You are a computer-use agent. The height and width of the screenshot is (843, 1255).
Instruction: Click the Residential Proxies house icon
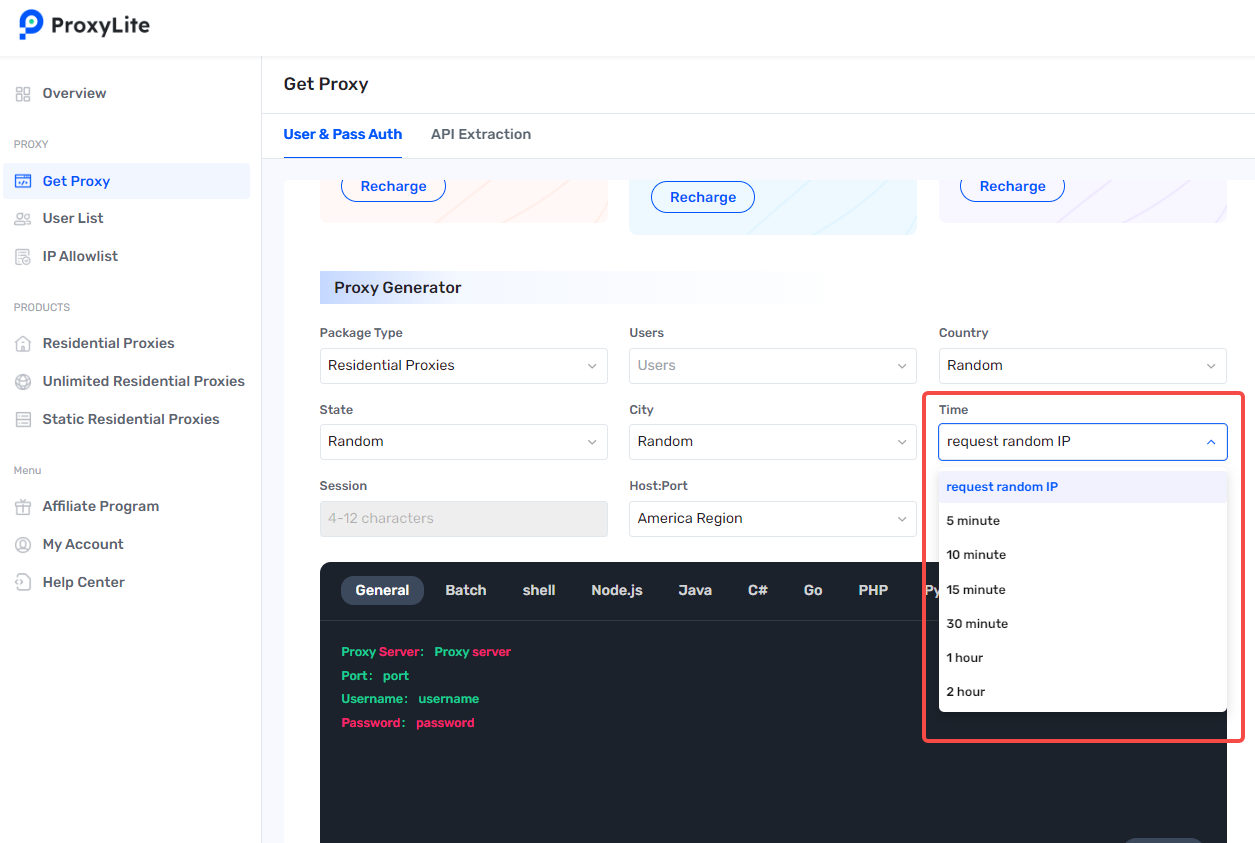23,344
